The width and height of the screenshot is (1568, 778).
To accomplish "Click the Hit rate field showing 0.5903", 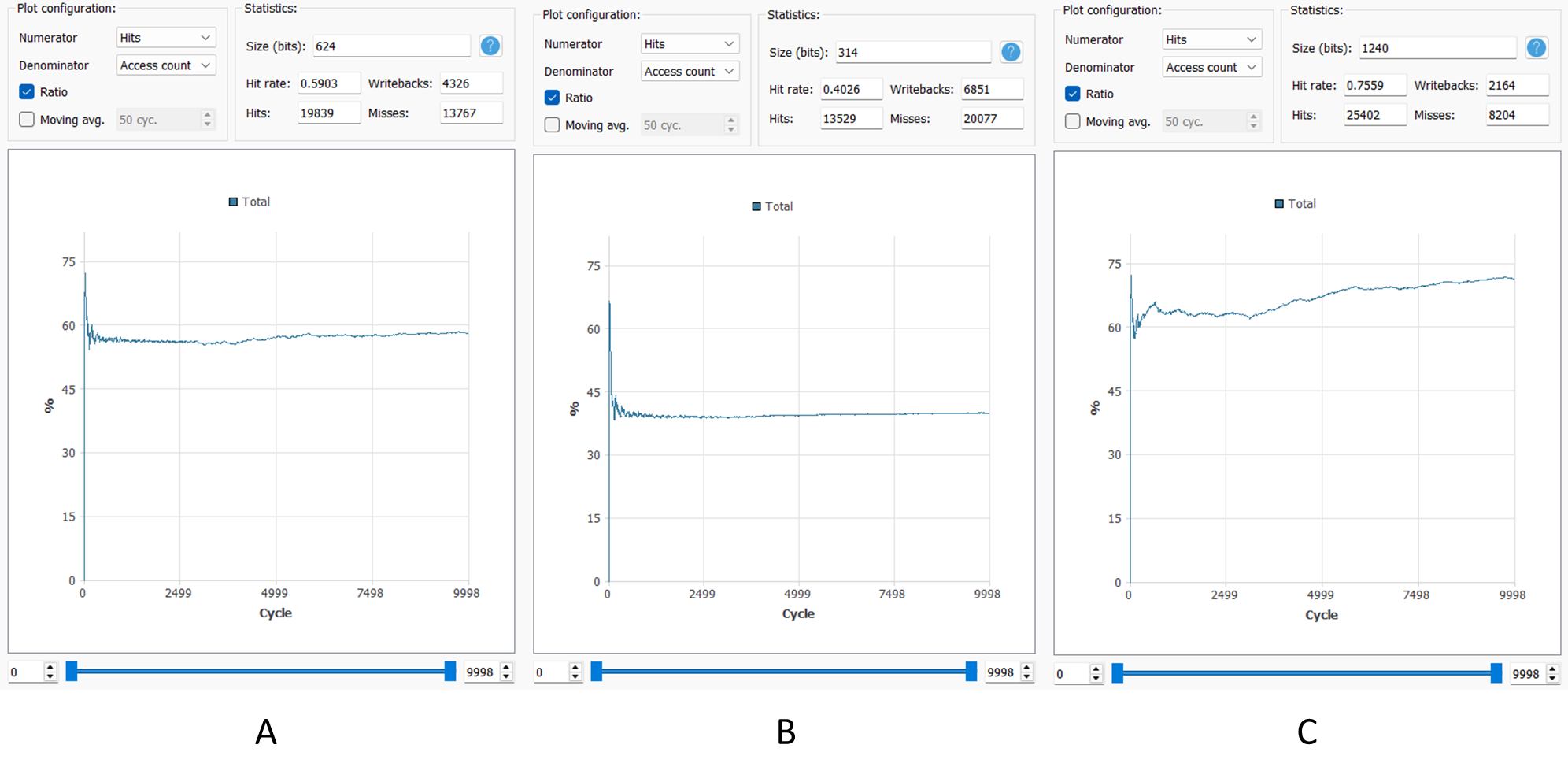I will tap(328, 83).
